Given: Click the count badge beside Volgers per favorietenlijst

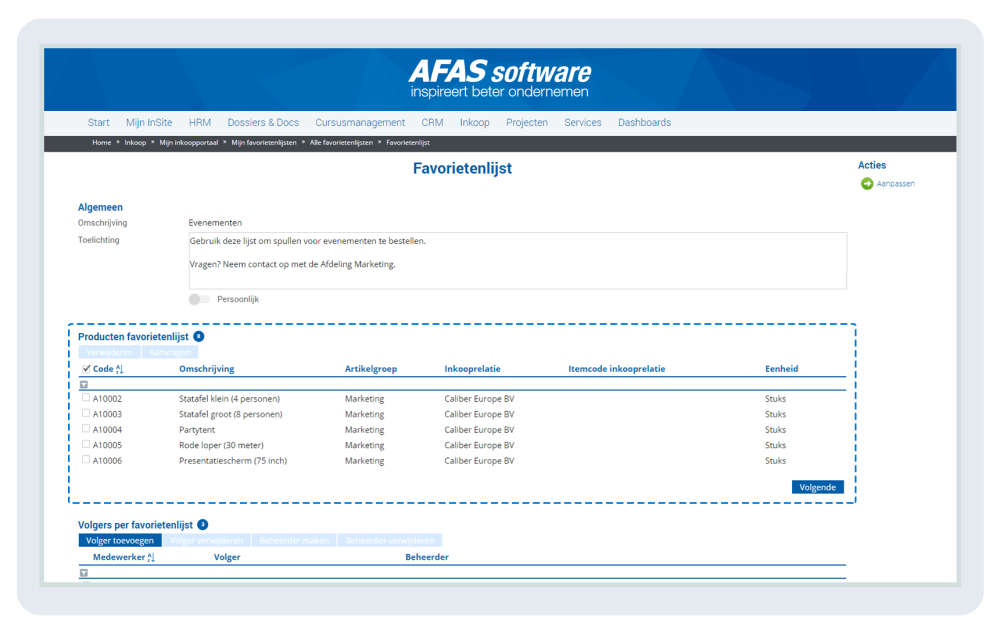Looking at the screenshot, I should click(x=203, y=524).
